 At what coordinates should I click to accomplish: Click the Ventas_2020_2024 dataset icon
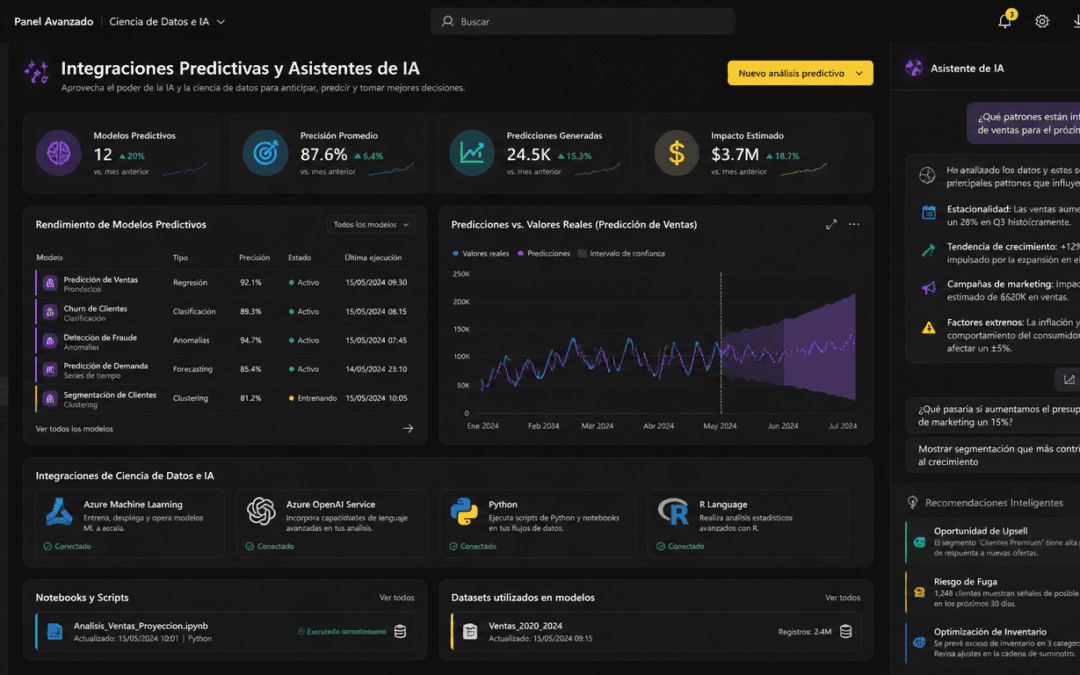(x=470, y=631)
